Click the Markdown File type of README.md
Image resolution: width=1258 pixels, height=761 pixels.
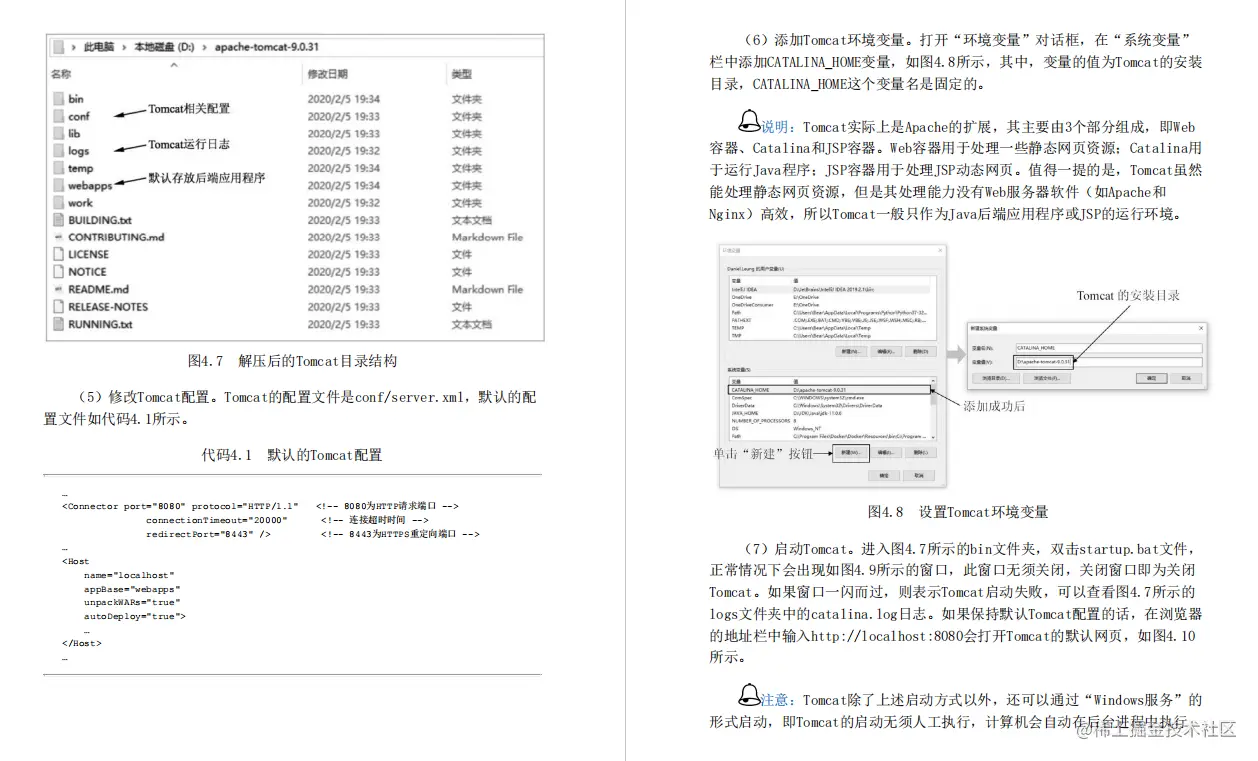(x=487, y=289)
